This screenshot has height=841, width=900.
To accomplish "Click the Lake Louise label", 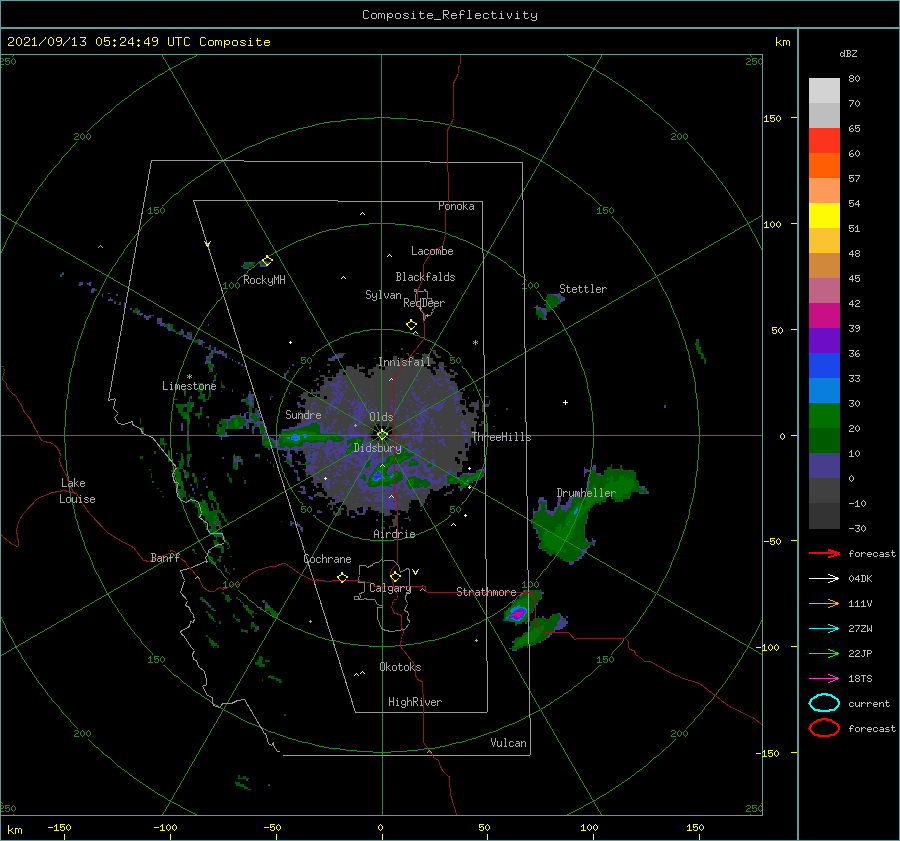I will (77, 491).
